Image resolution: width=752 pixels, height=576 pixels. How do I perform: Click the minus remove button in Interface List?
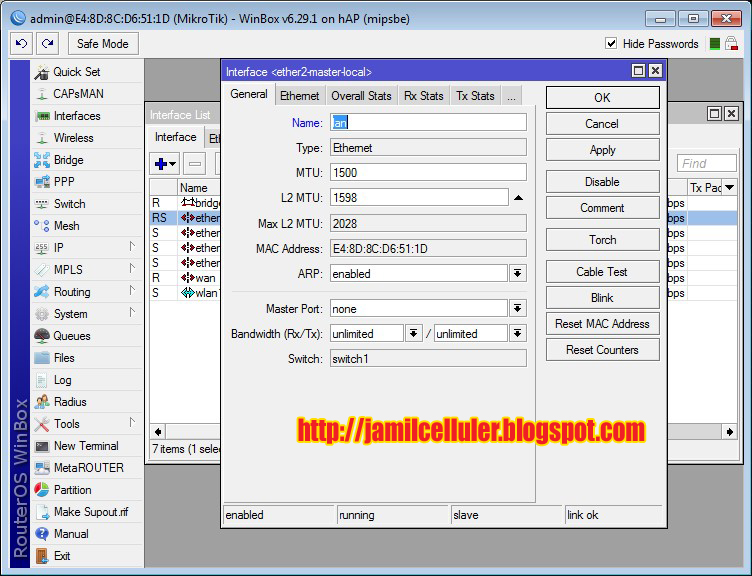[195, 164]
